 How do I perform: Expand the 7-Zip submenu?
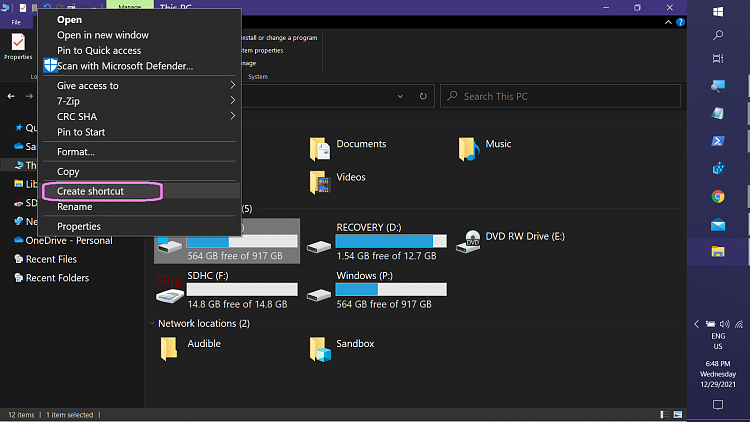pos(139,101)
